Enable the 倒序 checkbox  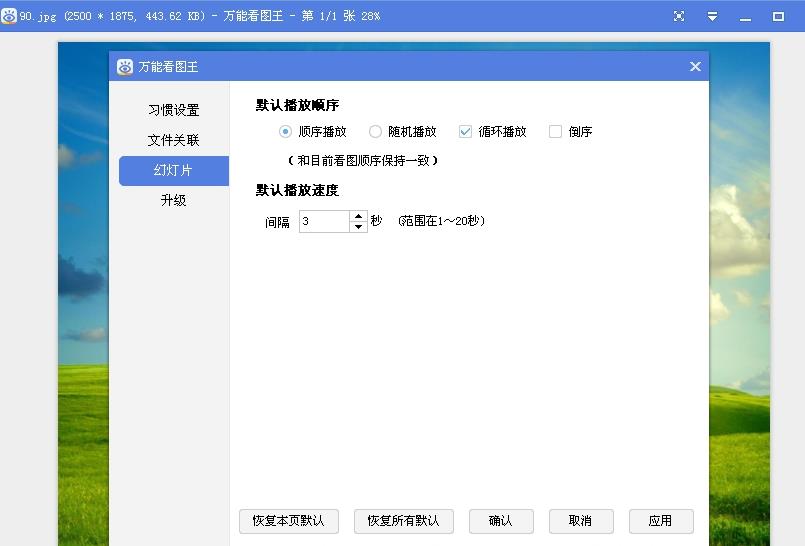click(555, 131)
